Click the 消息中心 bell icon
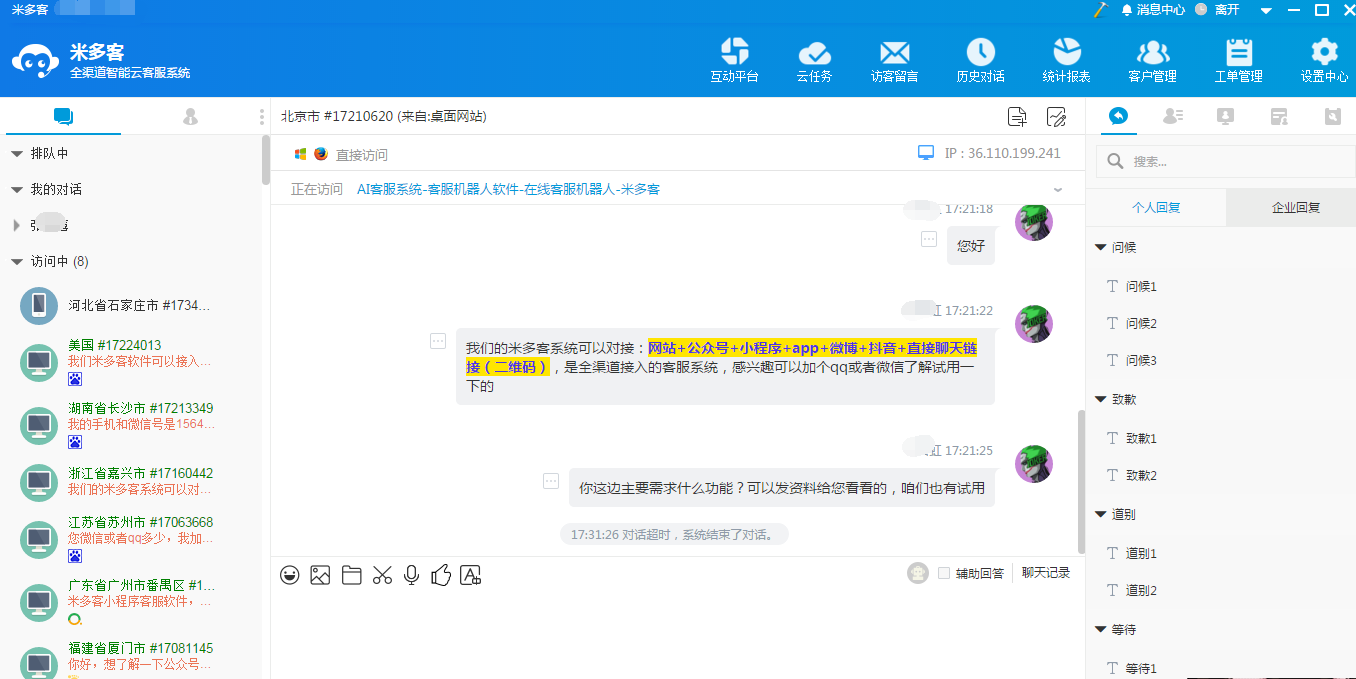The image size is (1356, 679). (x=1127, y=10)
